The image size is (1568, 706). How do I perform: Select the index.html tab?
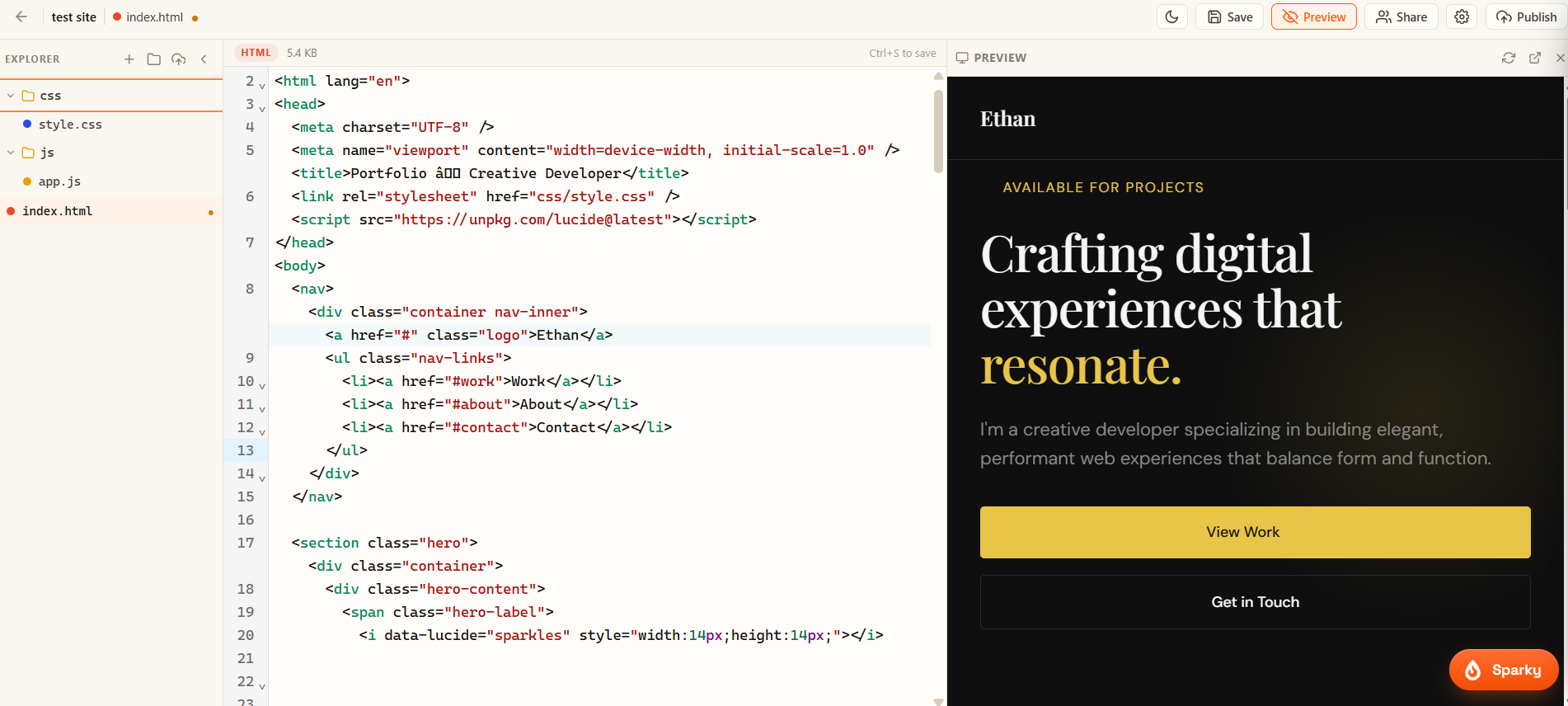155,17
